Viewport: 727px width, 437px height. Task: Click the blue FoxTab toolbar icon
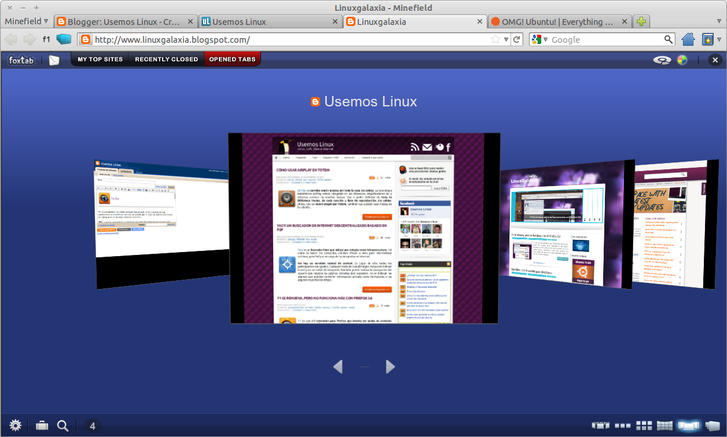64,39
